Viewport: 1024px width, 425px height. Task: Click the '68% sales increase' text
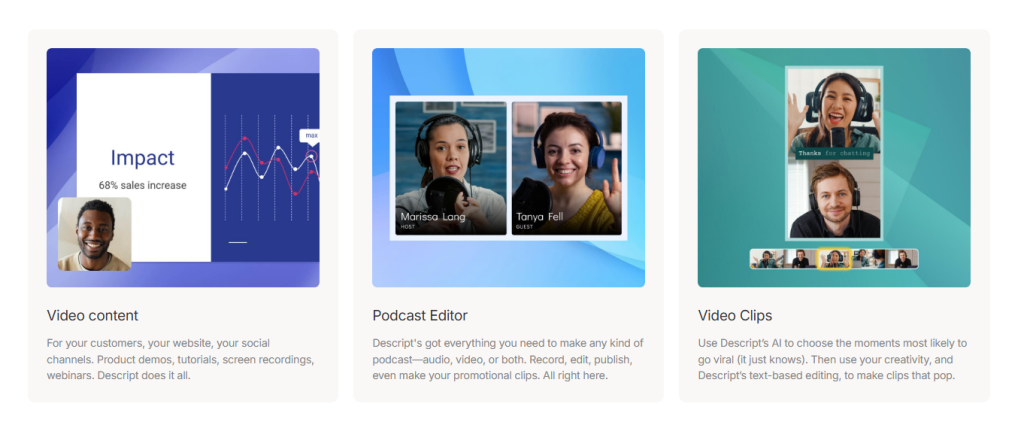[x=142, y=185]
